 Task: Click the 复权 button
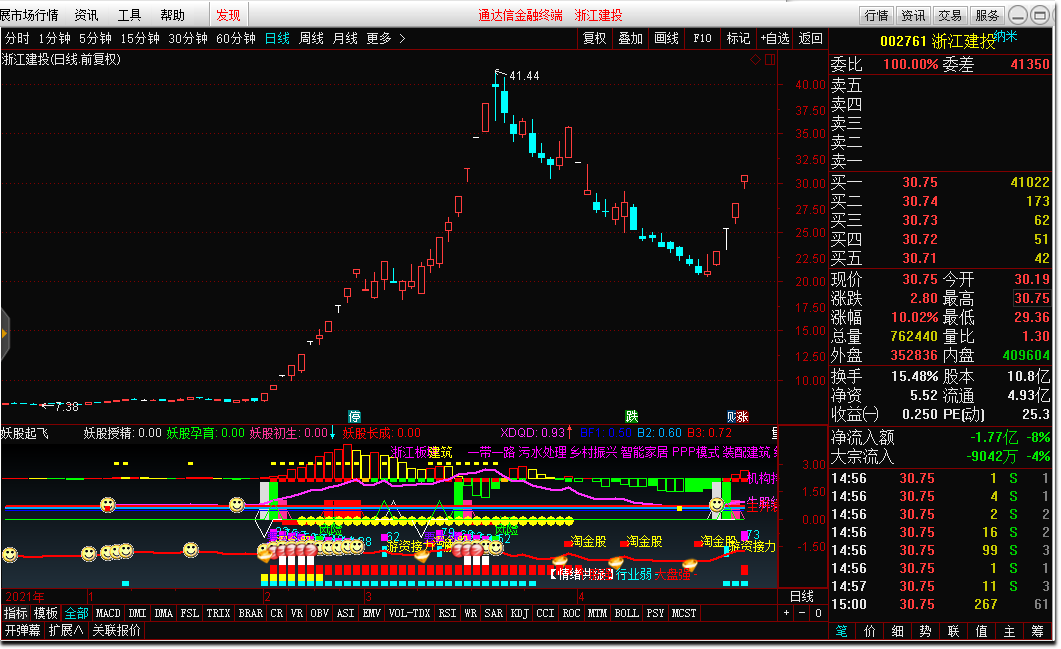click(595, 39)
